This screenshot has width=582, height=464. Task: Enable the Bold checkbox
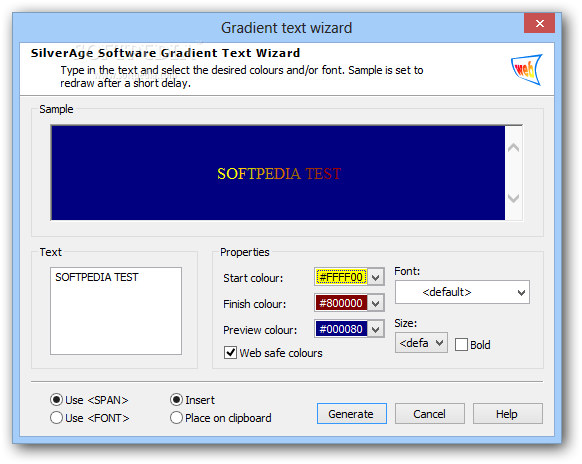pos(461,344)
